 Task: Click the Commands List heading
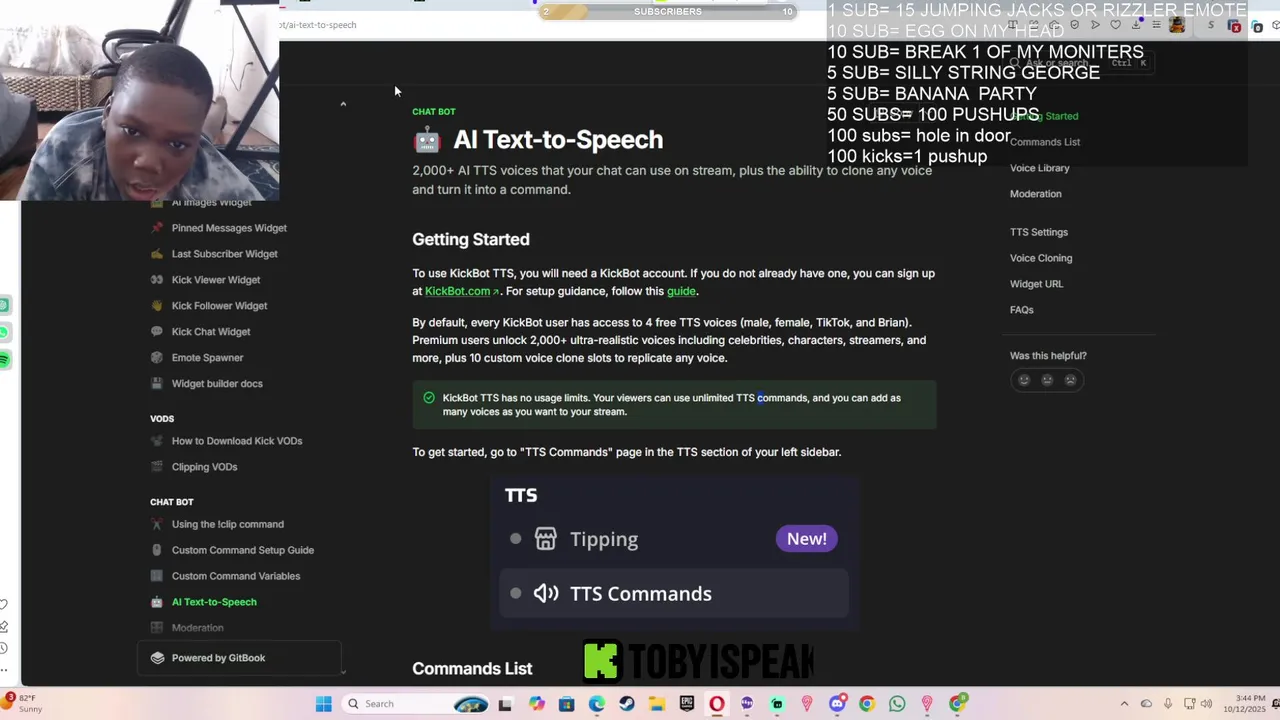coord(472,669)
